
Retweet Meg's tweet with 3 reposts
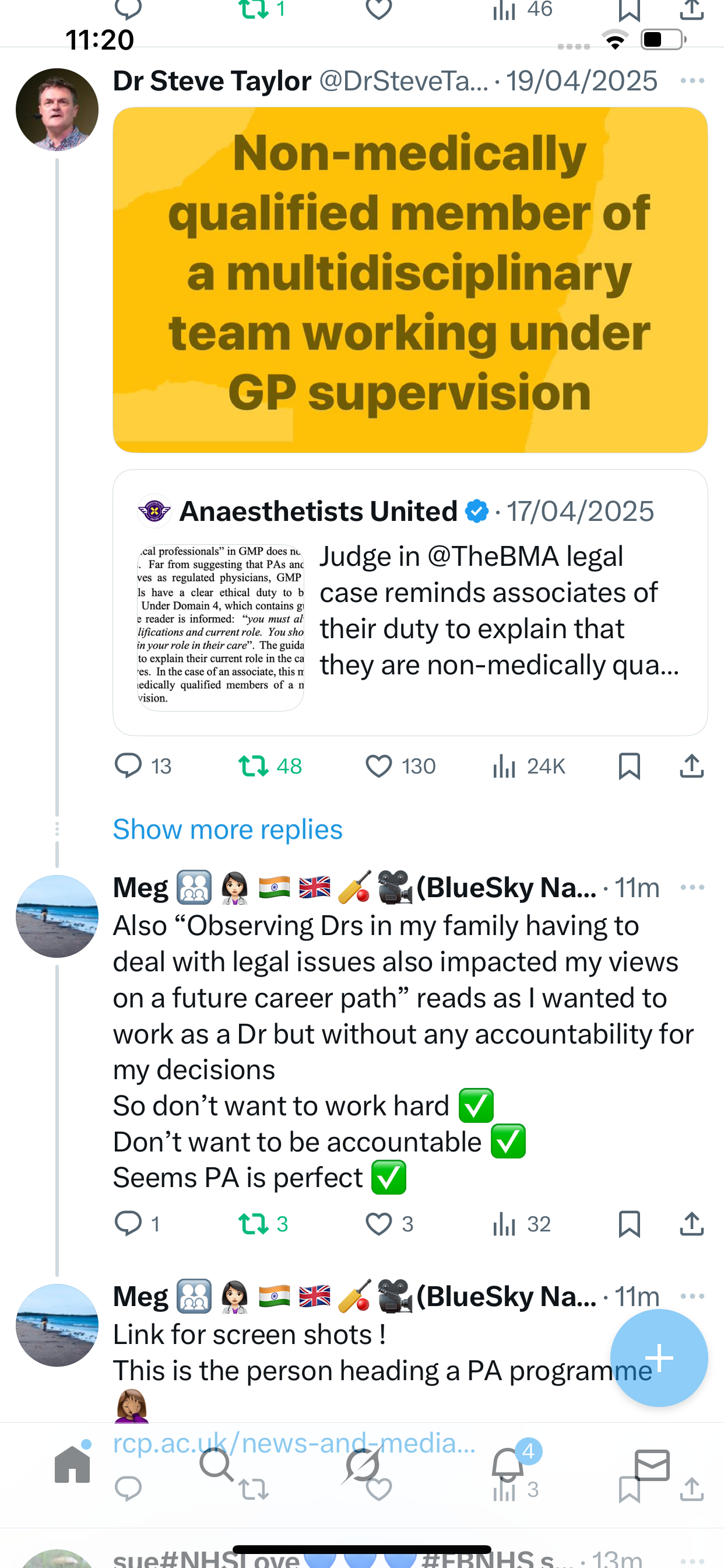pyautogui.click(x=253, y=1223)
